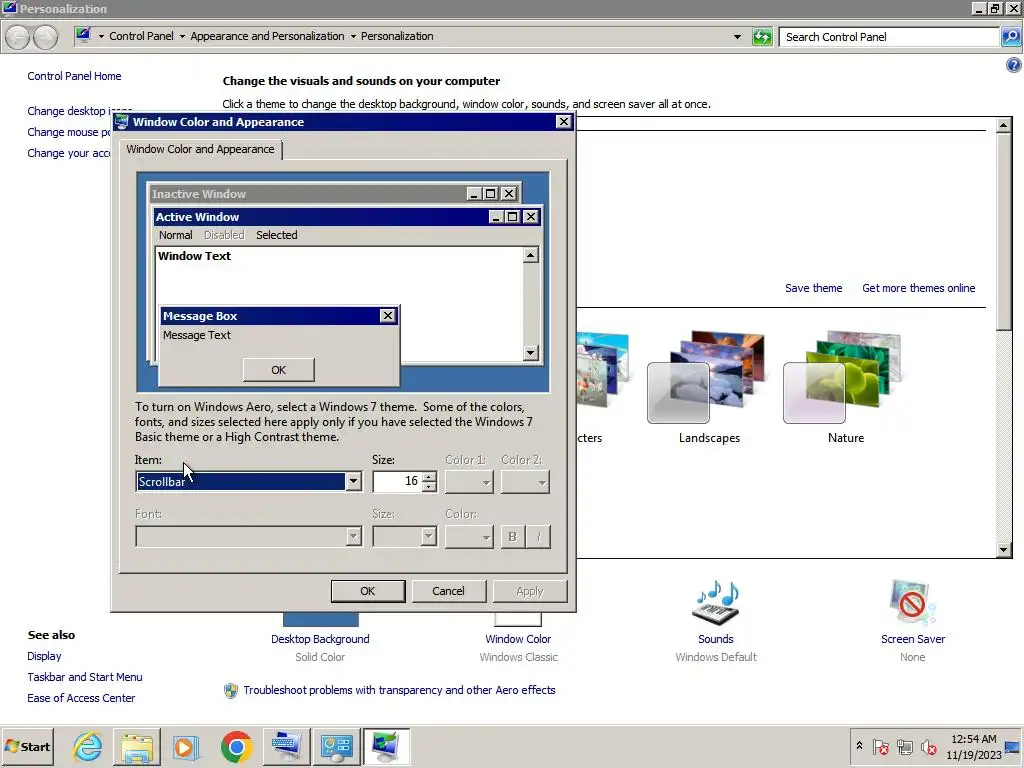Click the Personalization address bar icon
The height and width of the screenshot is (768, 1024).
point(83,35)
